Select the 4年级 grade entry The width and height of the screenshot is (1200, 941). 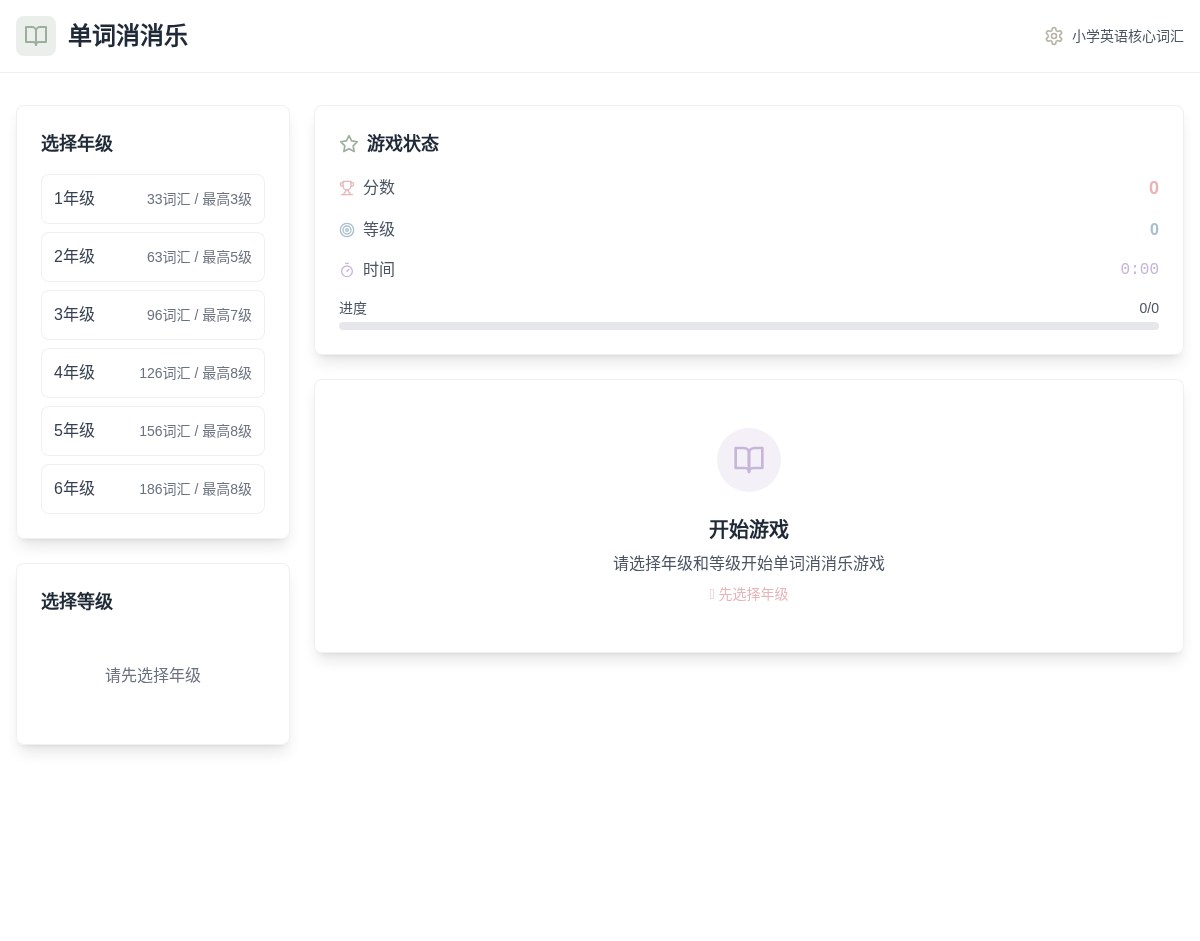(x=153, y=373)
